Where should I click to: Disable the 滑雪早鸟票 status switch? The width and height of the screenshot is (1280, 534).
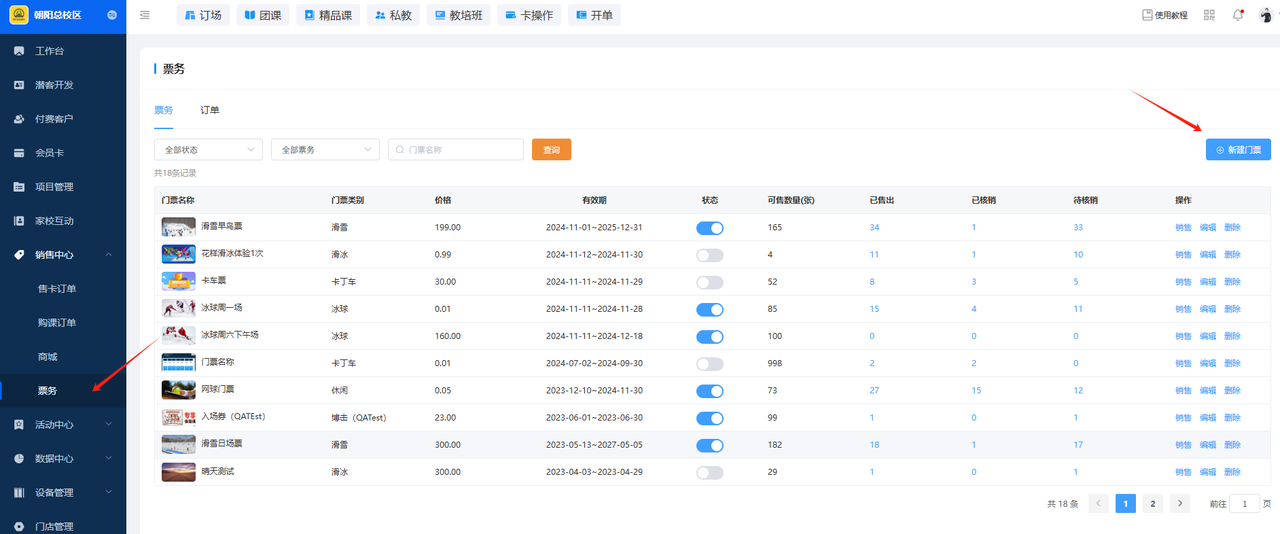[x=709, y=228]
